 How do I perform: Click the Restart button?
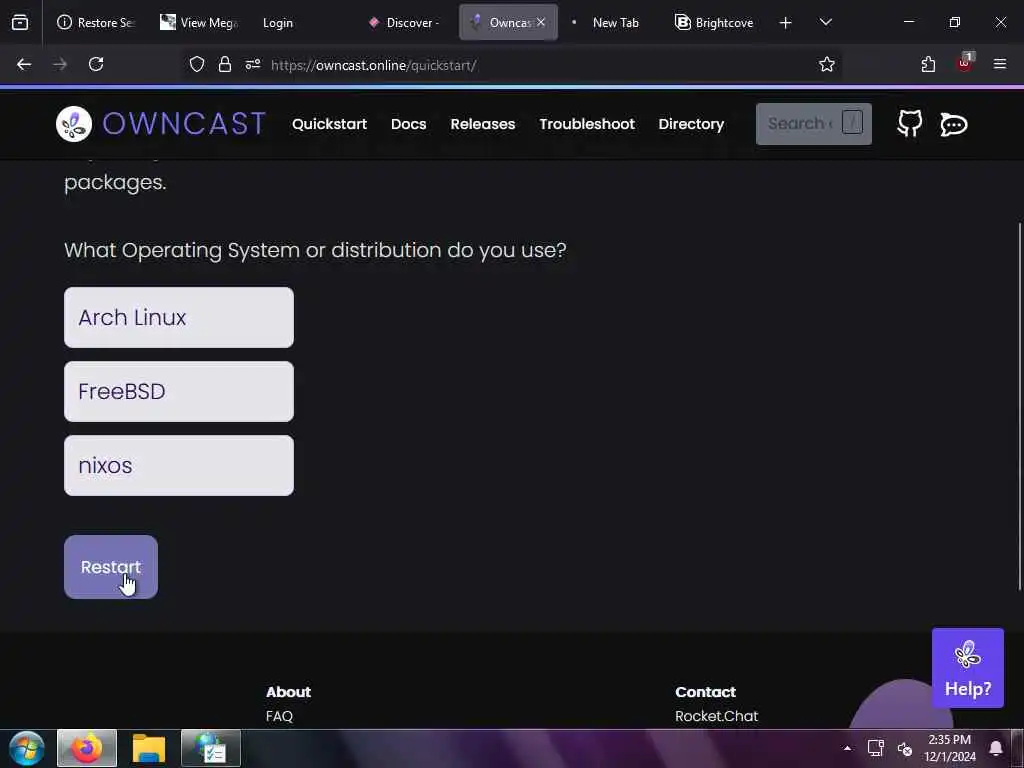pyautogui.click(x=111, y=567)
